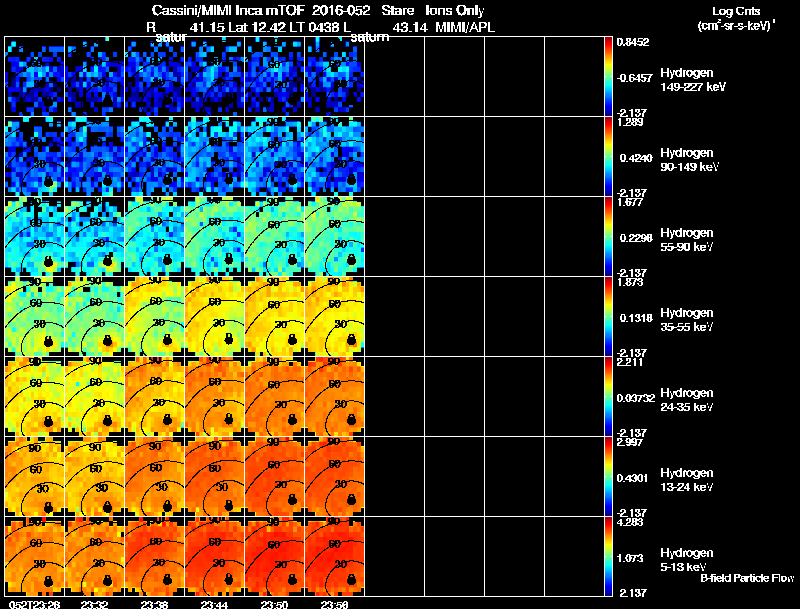This screenshot has width=800, height=609.
Task: Select the color scale beside Hydrogen 13-24 keV
Action: tap(608, 477)
